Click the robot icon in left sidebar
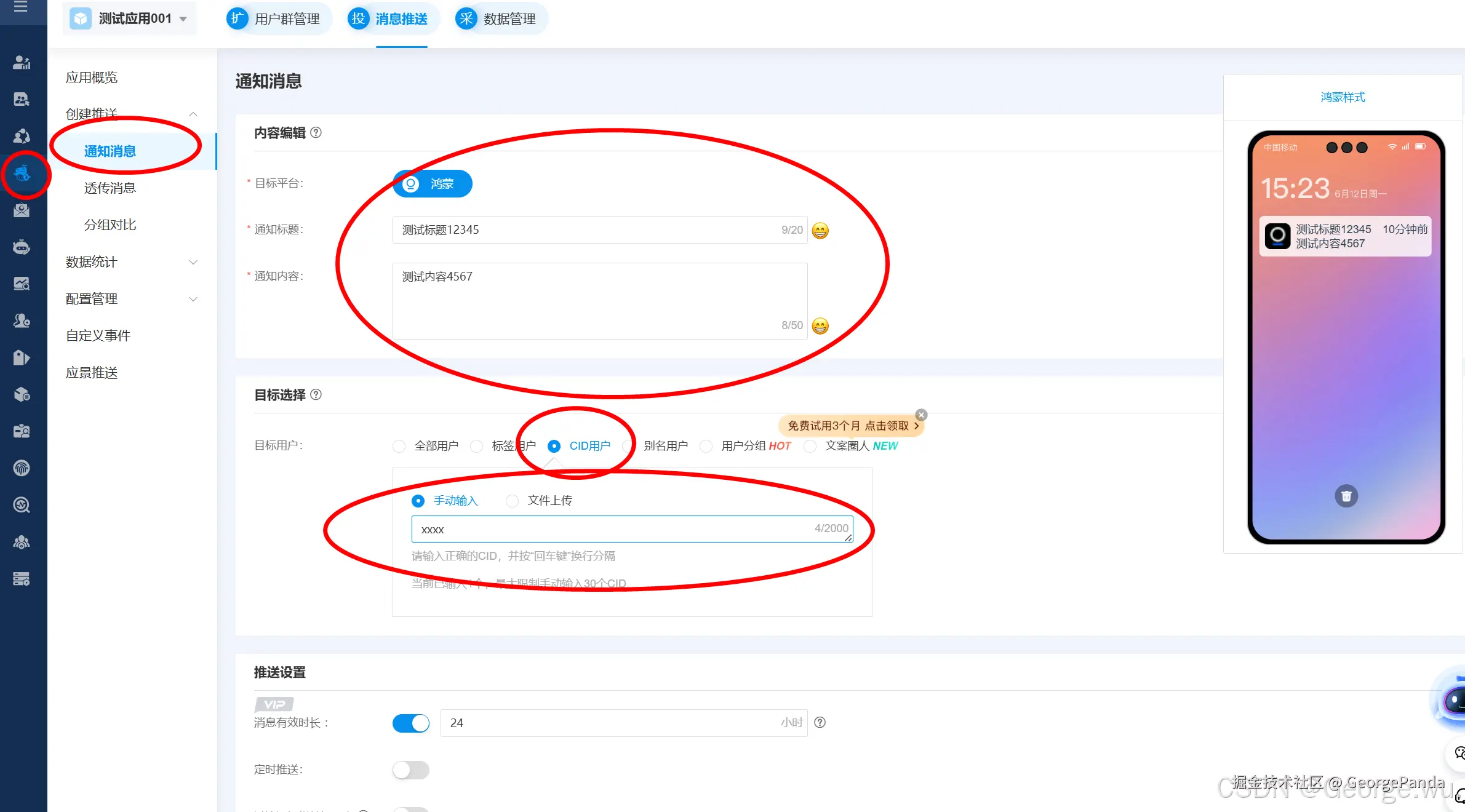Image resolution: width=1465 pixels, height=812 pixels. point(22,247)
